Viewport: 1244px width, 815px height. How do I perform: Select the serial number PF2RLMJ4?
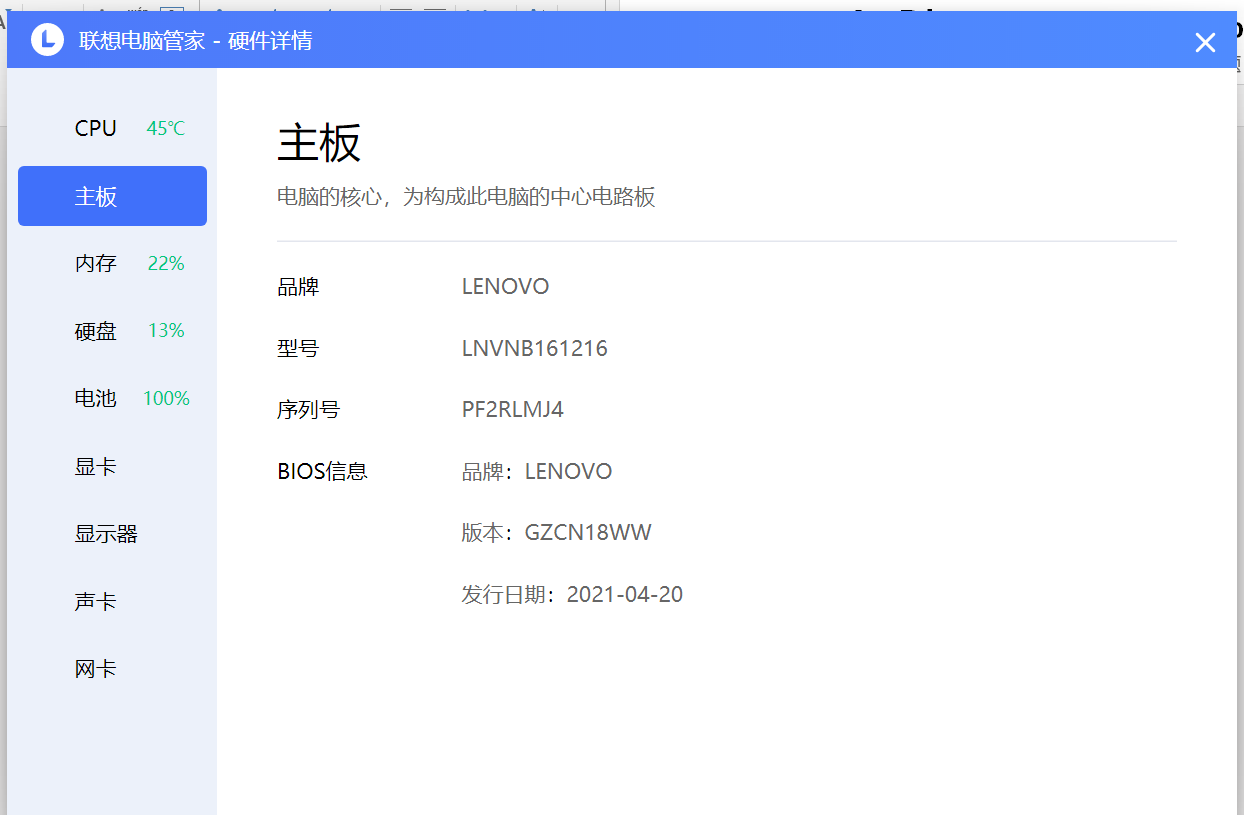tap(513, 410)
